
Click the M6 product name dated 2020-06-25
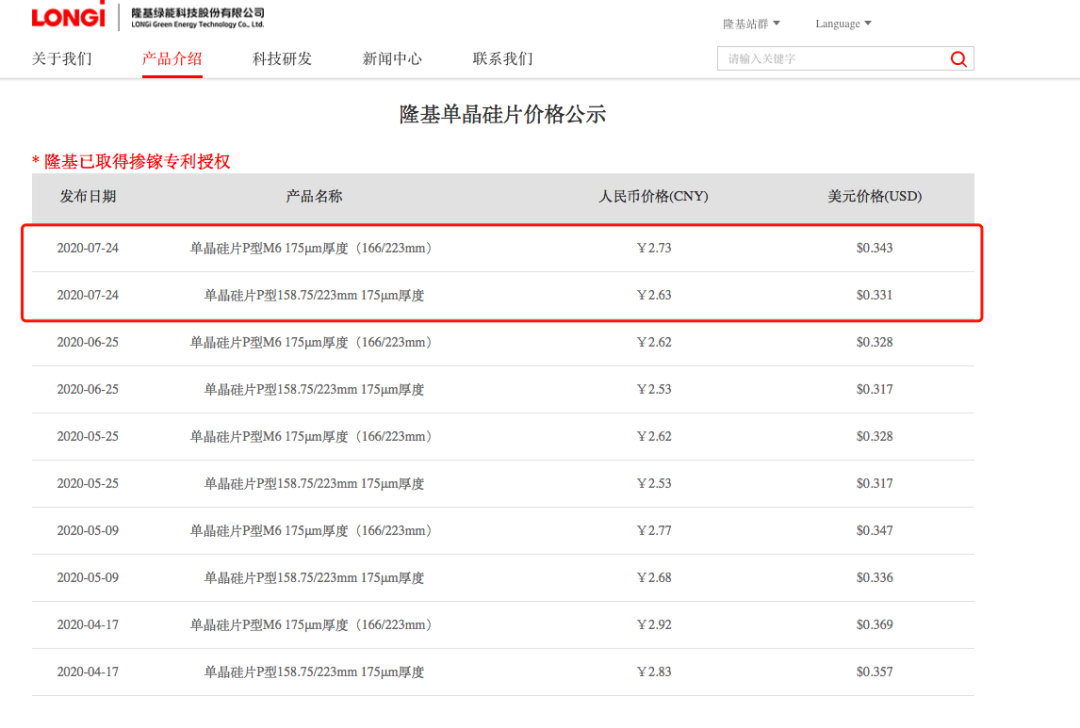(311, 342)
